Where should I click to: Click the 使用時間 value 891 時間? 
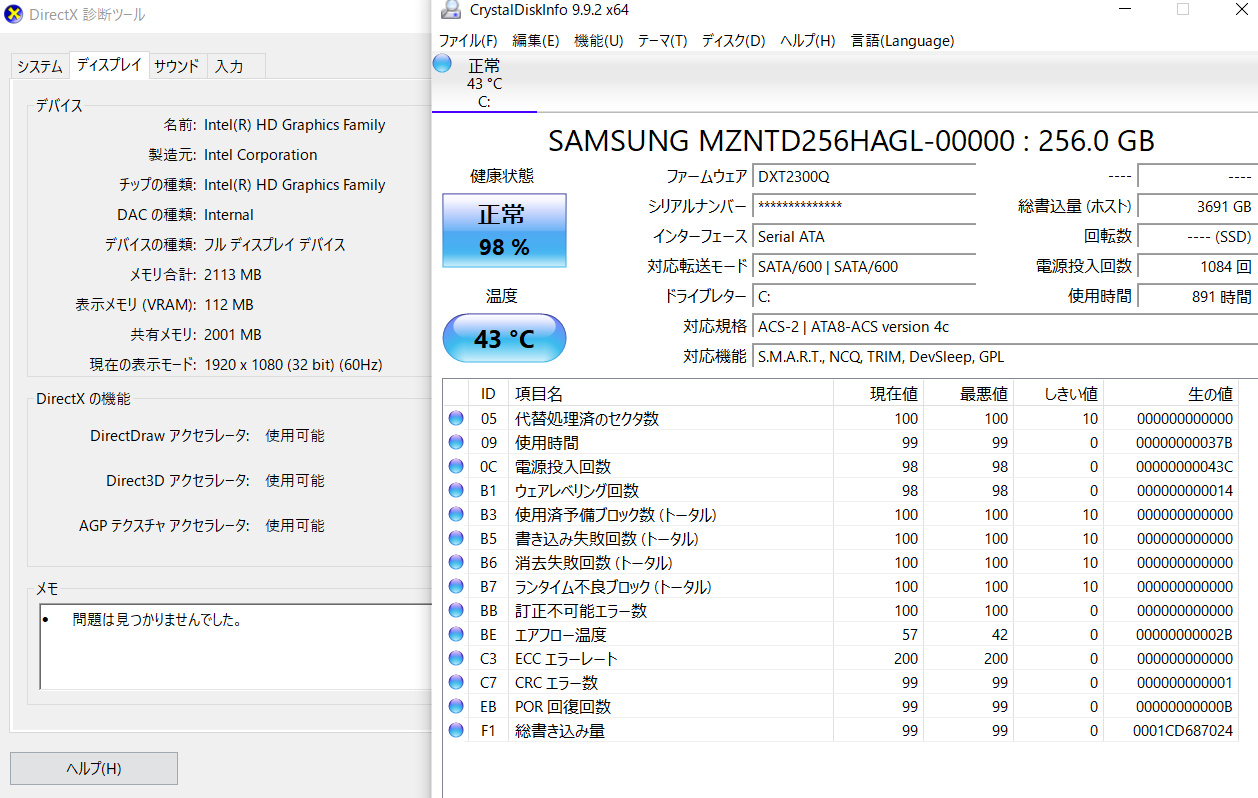1198,297
